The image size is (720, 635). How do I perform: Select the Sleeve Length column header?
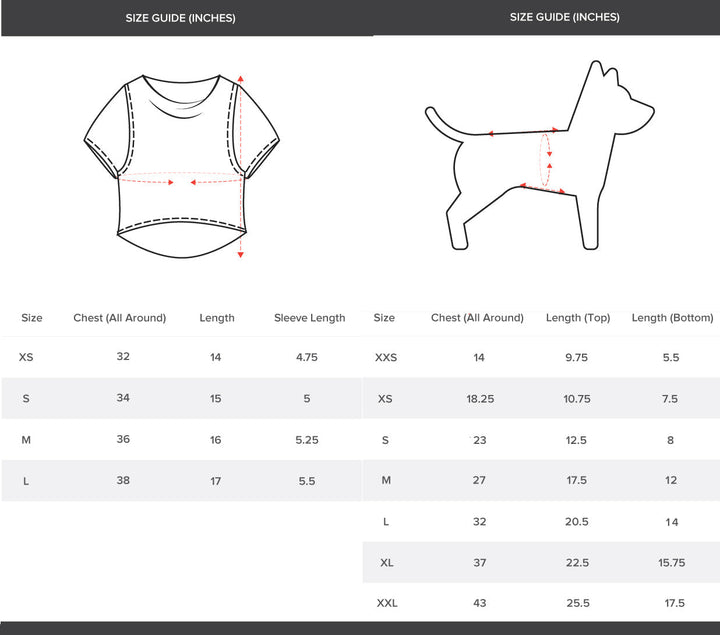310,318
